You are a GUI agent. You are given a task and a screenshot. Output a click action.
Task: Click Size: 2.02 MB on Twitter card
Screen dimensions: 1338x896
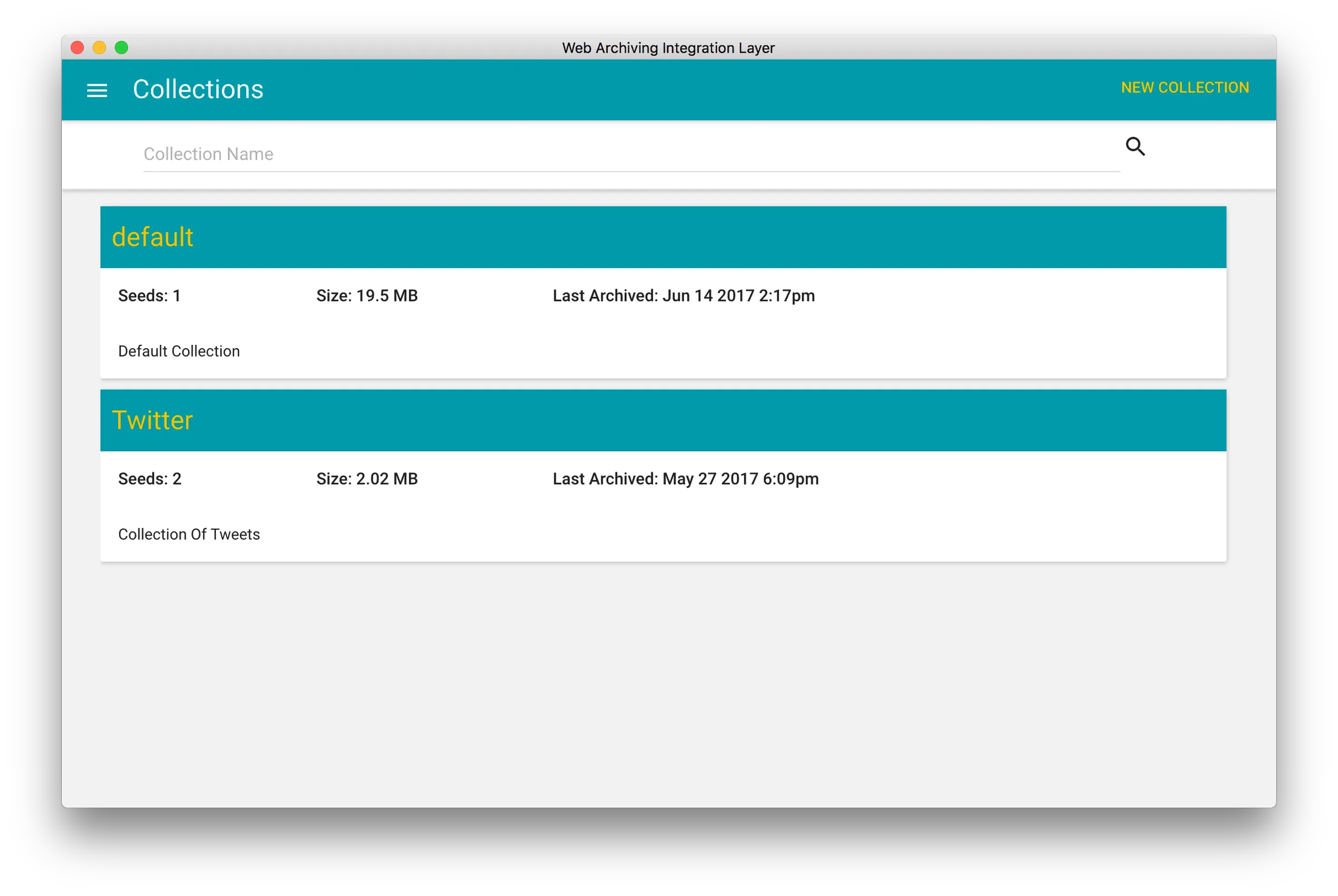pyautogui.click(x=367, y=479)
